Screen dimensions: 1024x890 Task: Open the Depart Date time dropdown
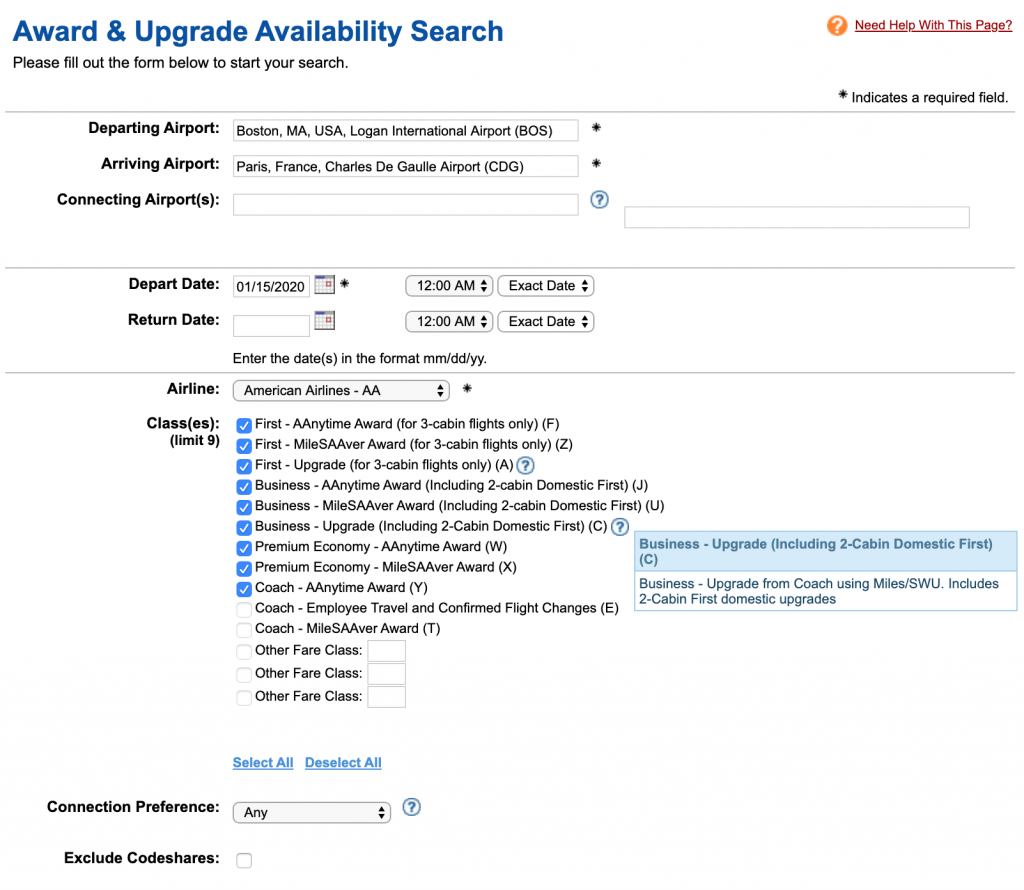coord(448,285)
